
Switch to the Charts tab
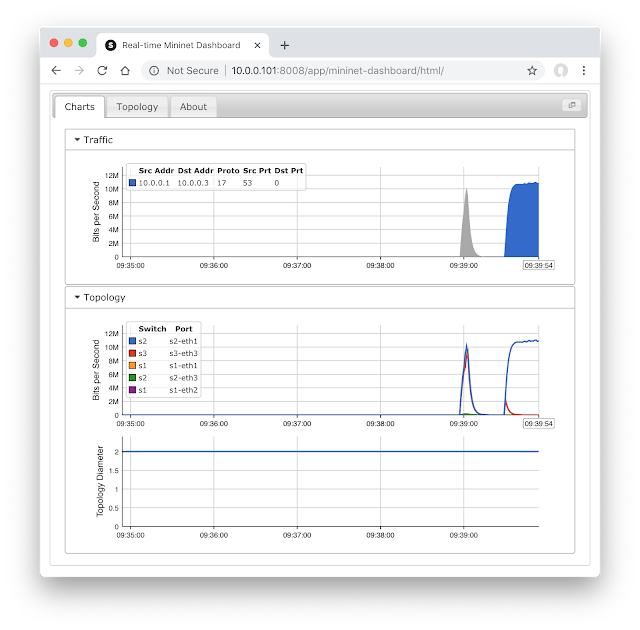[79, 107]
